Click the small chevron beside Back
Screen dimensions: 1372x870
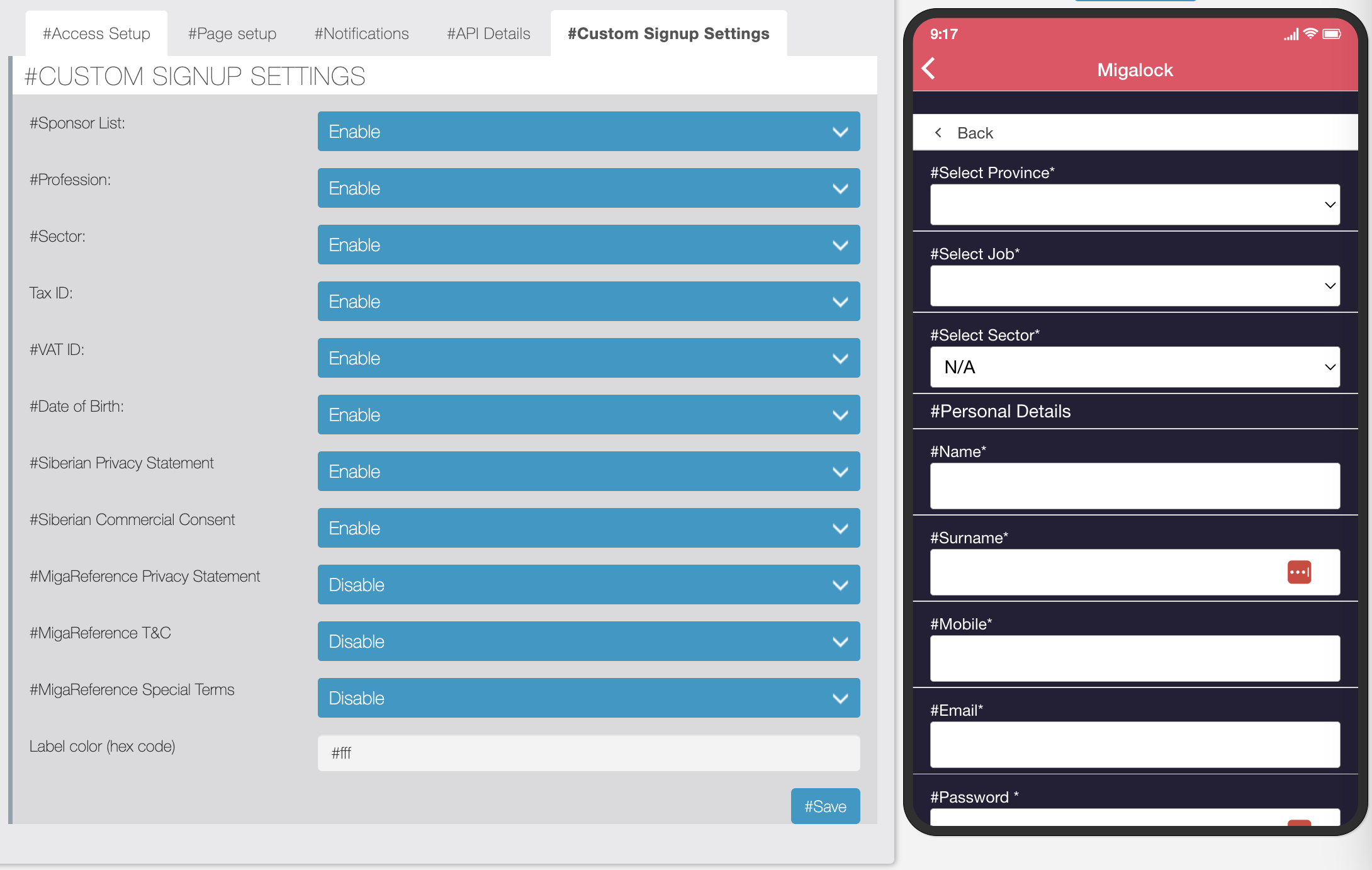tap(938, 133)
